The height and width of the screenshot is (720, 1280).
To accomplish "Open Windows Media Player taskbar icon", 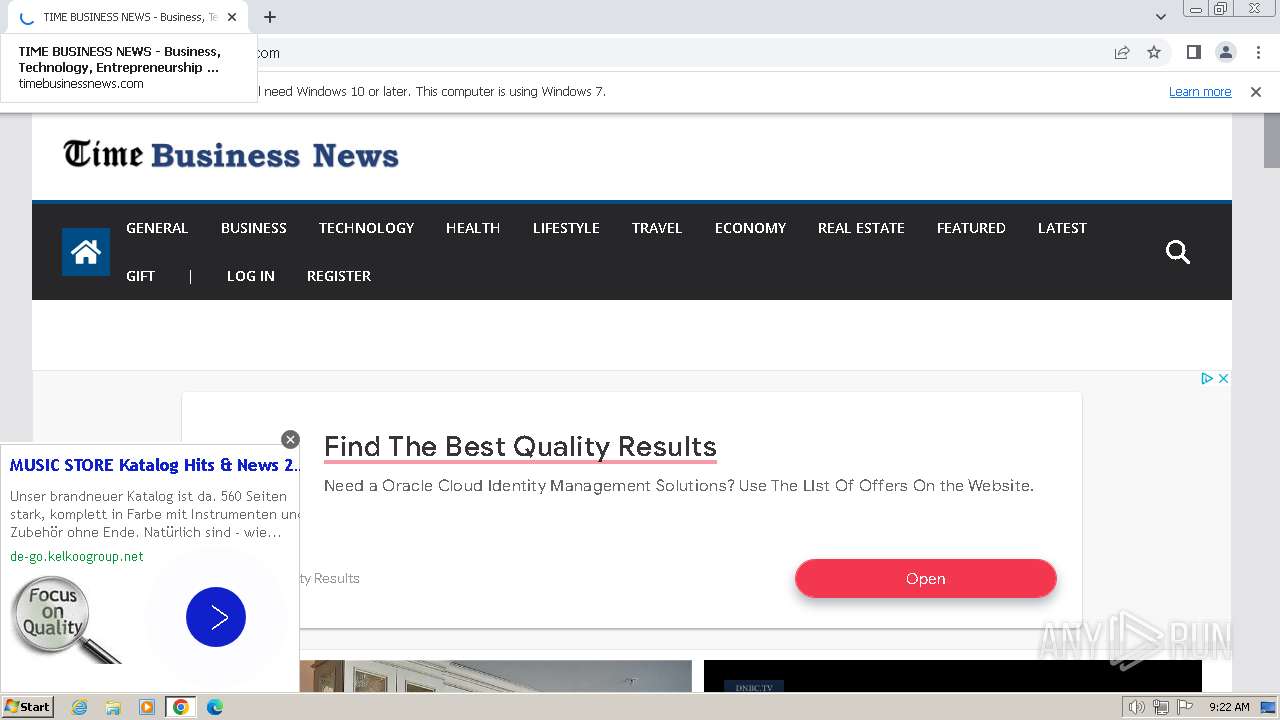I will (x=147, y=707).
